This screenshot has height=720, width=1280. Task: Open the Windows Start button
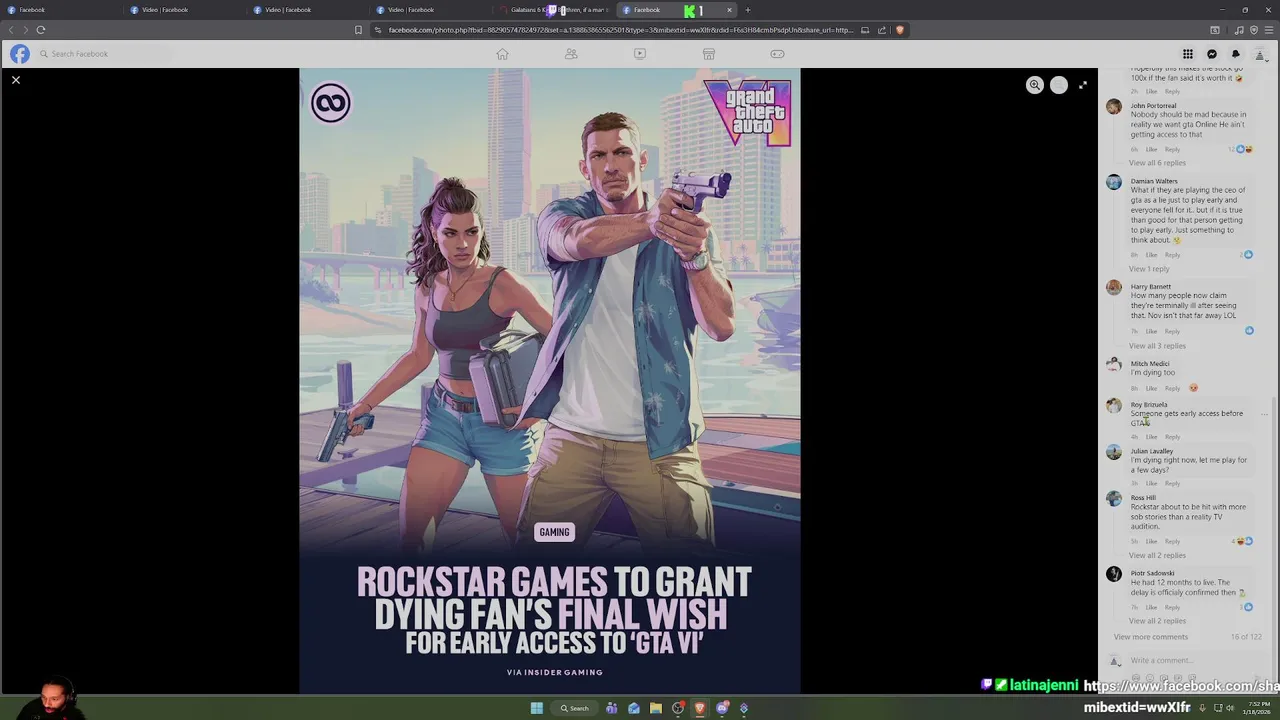click(x=537, y=708)
